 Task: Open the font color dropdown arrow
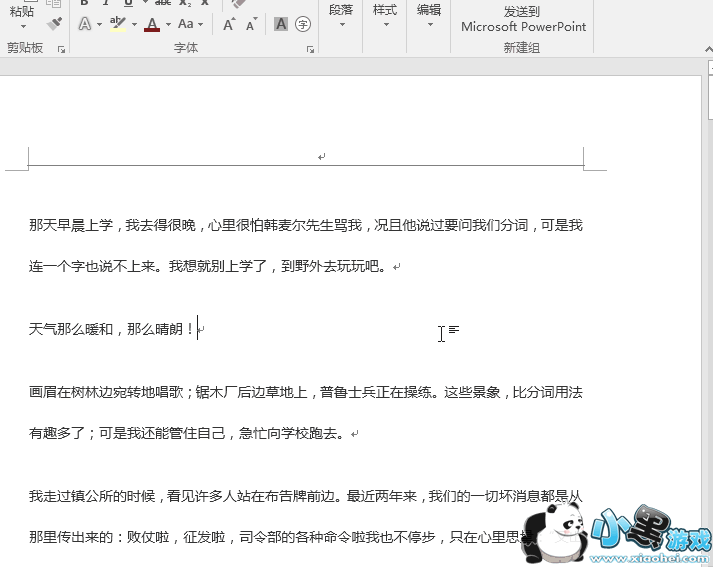click(x=168, y=24)
